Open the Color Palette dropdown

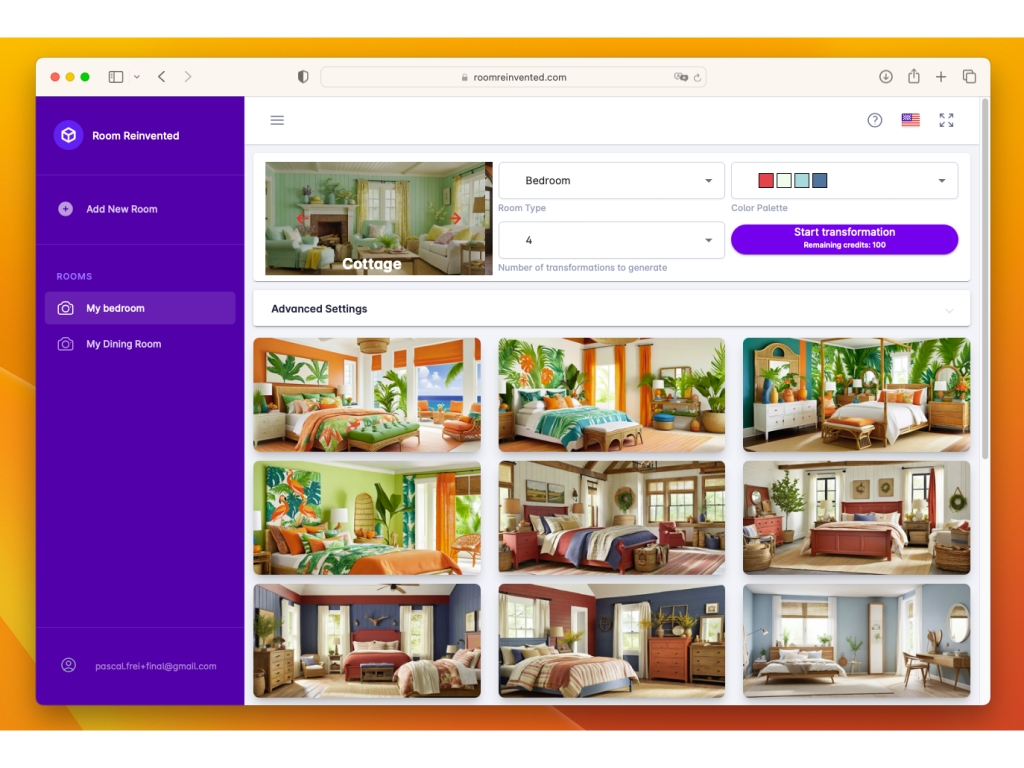844,180
